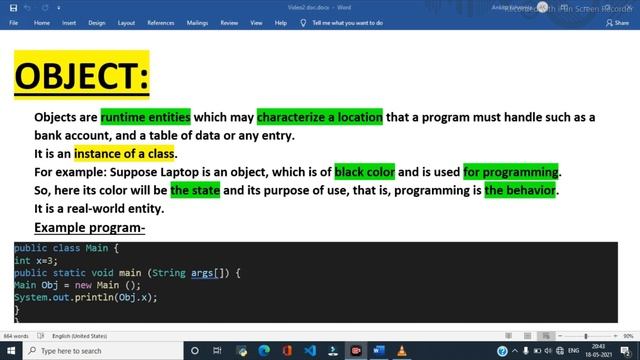Image resolution: width=640 pixels, height=360 pixels.
Task: Switch to the Home ribbon tab
Action: point(42,23)
